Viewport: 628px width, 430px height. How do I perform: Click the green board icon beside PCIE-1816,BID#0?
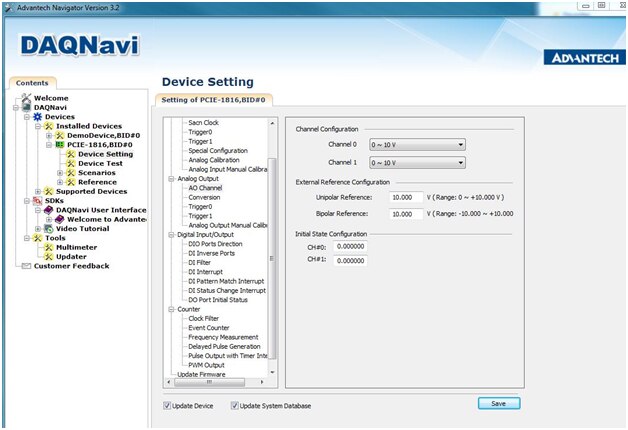[60, 145]
